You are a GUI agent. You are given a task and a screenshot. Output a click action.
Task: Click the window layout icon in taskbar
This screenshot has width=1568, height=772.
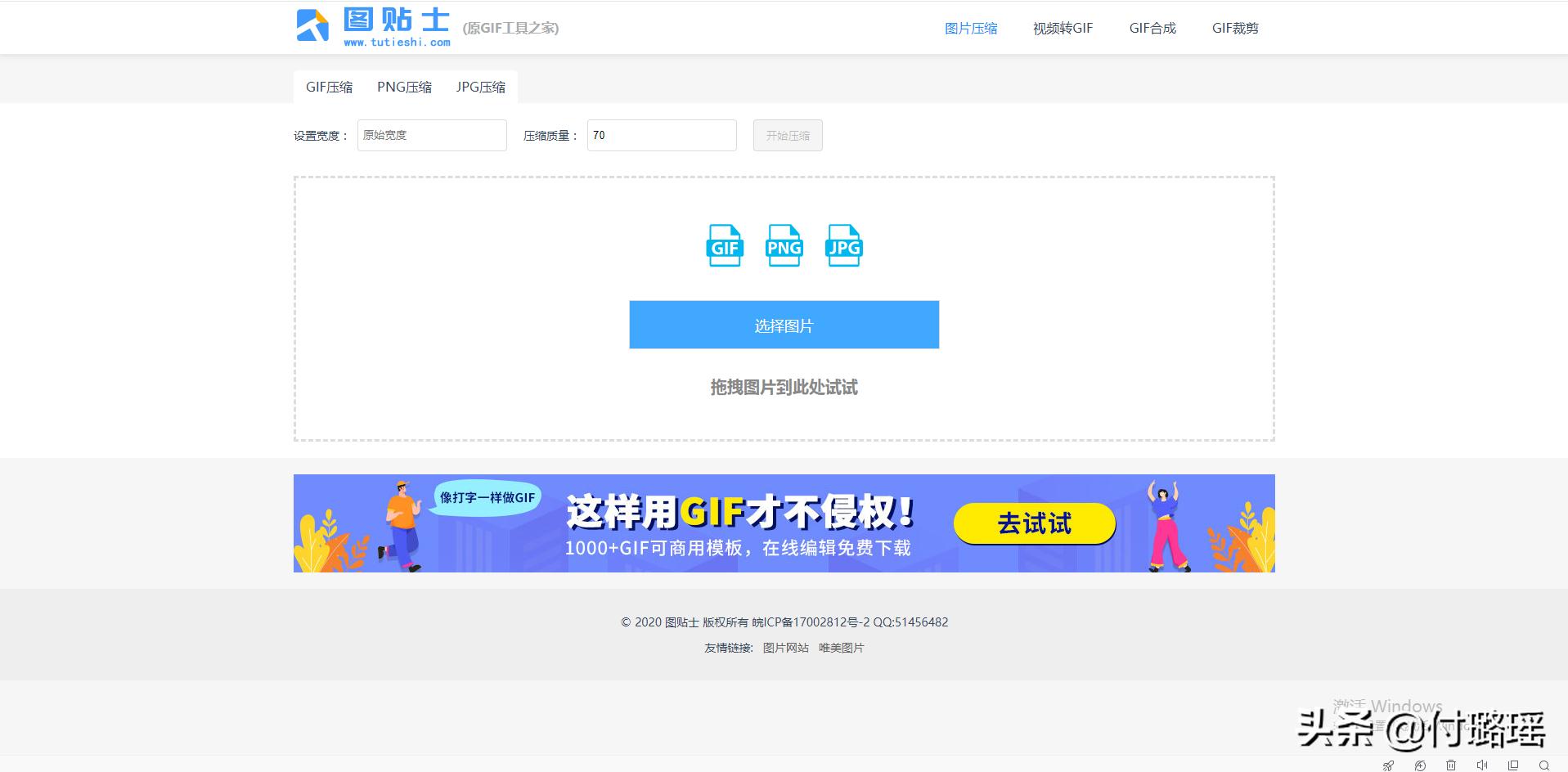click(x=1512, y=765)
